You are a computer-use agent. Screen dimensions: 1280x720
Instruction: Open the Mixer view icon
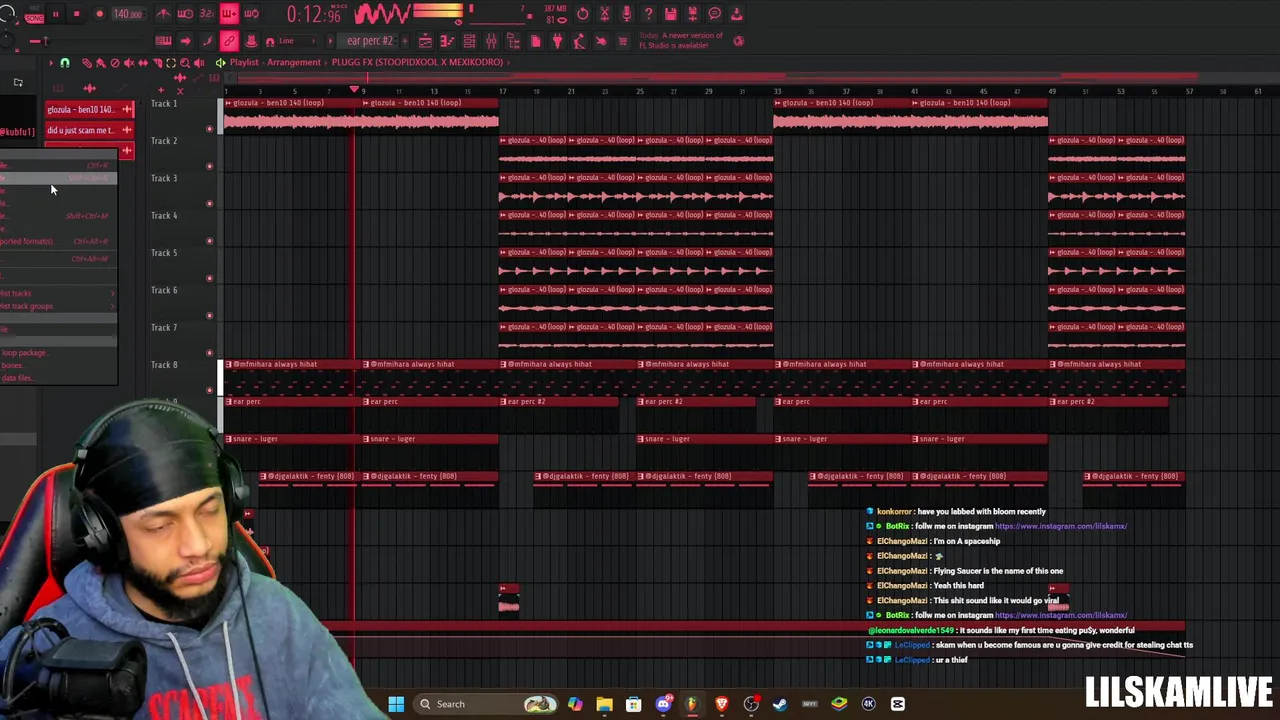coord(491,41)
